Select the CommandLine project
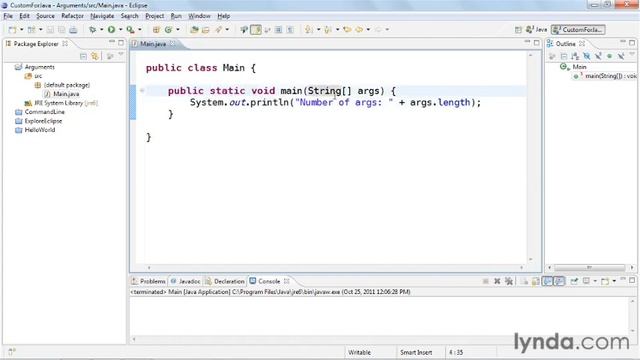This screenshot has width=640, height=360. 44,112
